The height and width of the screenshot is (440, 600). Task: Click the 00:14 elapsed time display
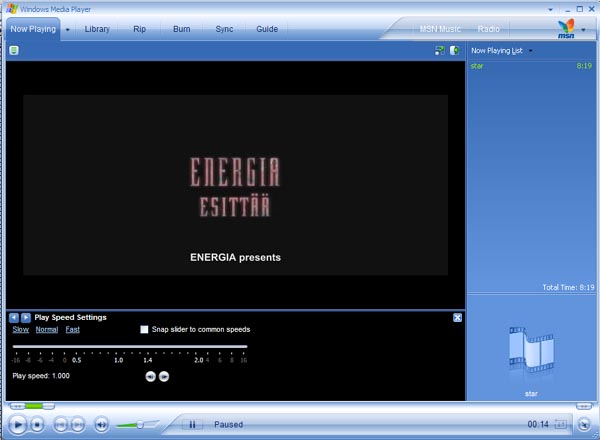click(538, 424)
